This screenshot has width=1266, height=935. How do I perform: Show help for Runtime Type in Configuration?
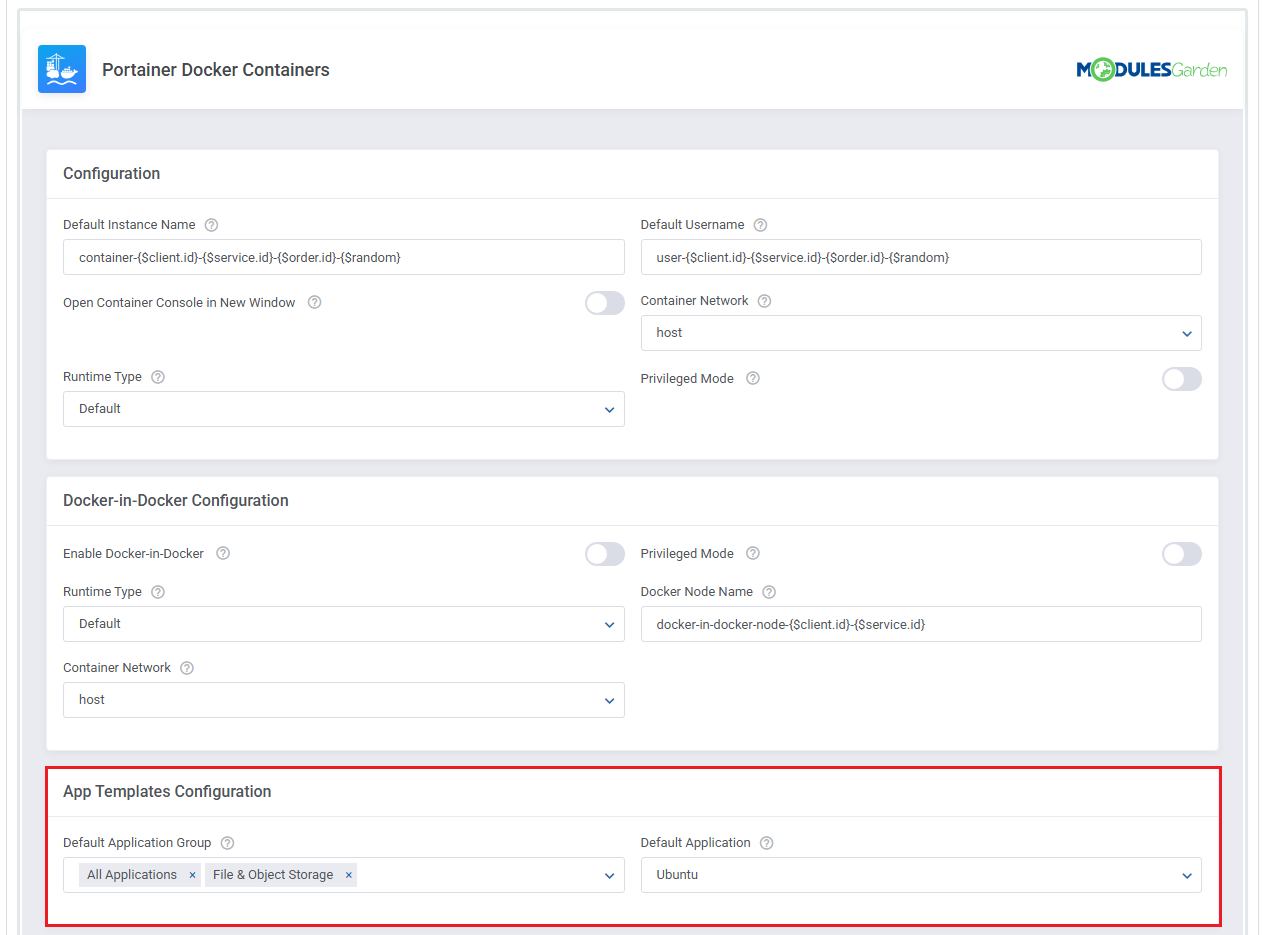pyautogui.click(x=157, y=377)
